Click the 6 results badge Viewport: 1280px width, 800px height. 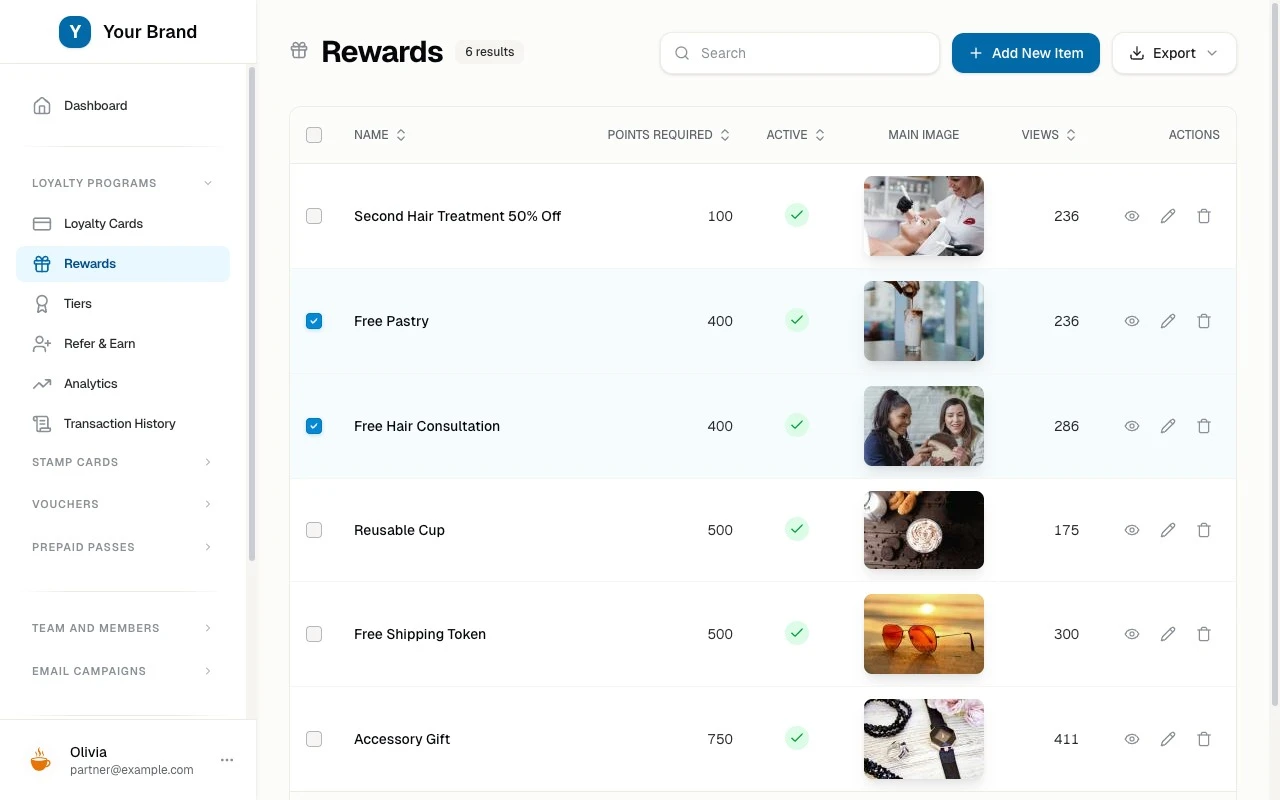489,52
